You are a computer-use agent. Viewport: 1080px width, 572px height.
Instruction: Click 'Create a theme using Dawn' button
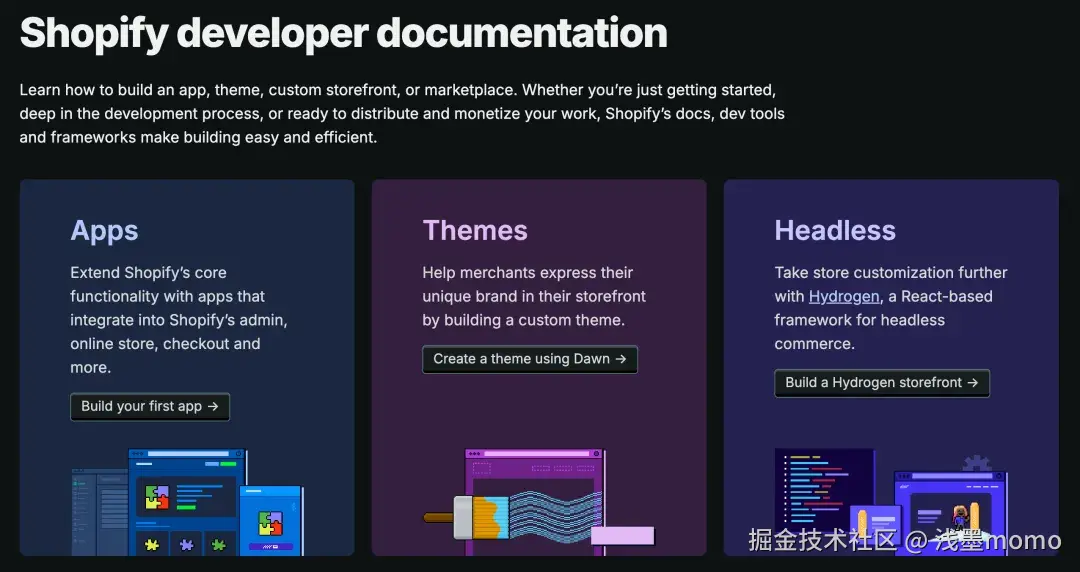530,359
